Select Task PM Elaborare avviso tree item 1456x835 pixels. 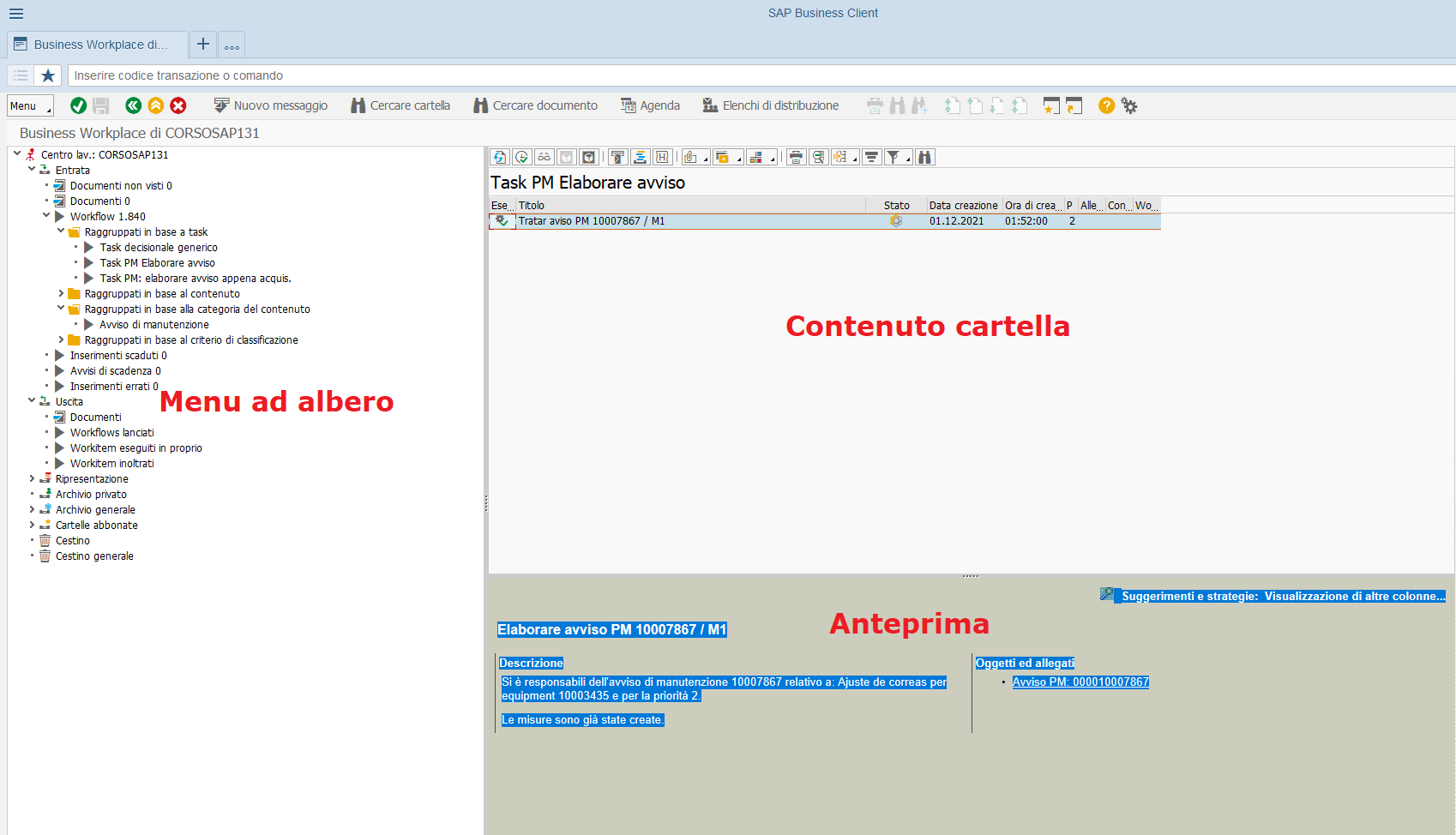pos(157,263)
